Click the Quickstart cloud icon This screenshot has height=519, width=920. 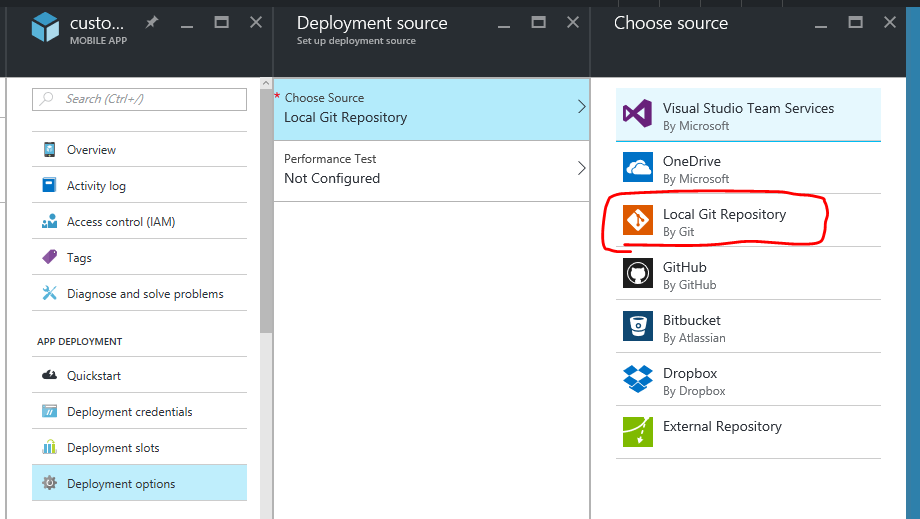point(49,375)
